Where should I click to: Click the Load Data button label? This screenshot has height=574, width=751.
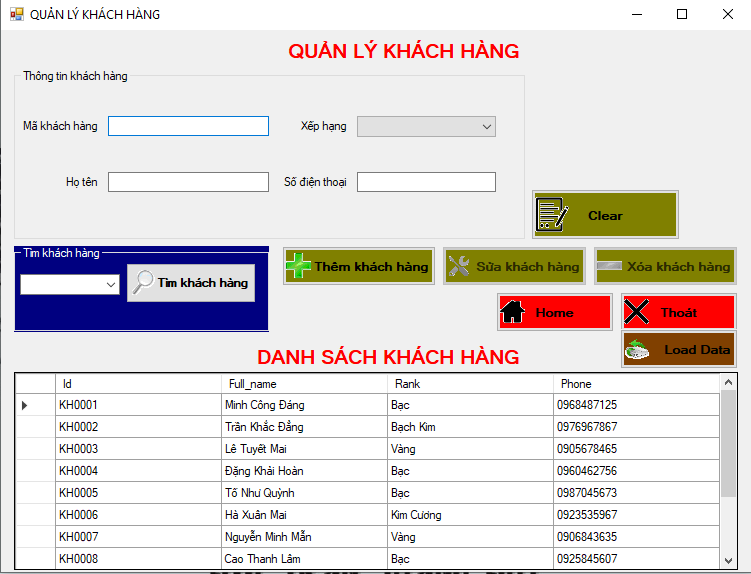[697, 350]
